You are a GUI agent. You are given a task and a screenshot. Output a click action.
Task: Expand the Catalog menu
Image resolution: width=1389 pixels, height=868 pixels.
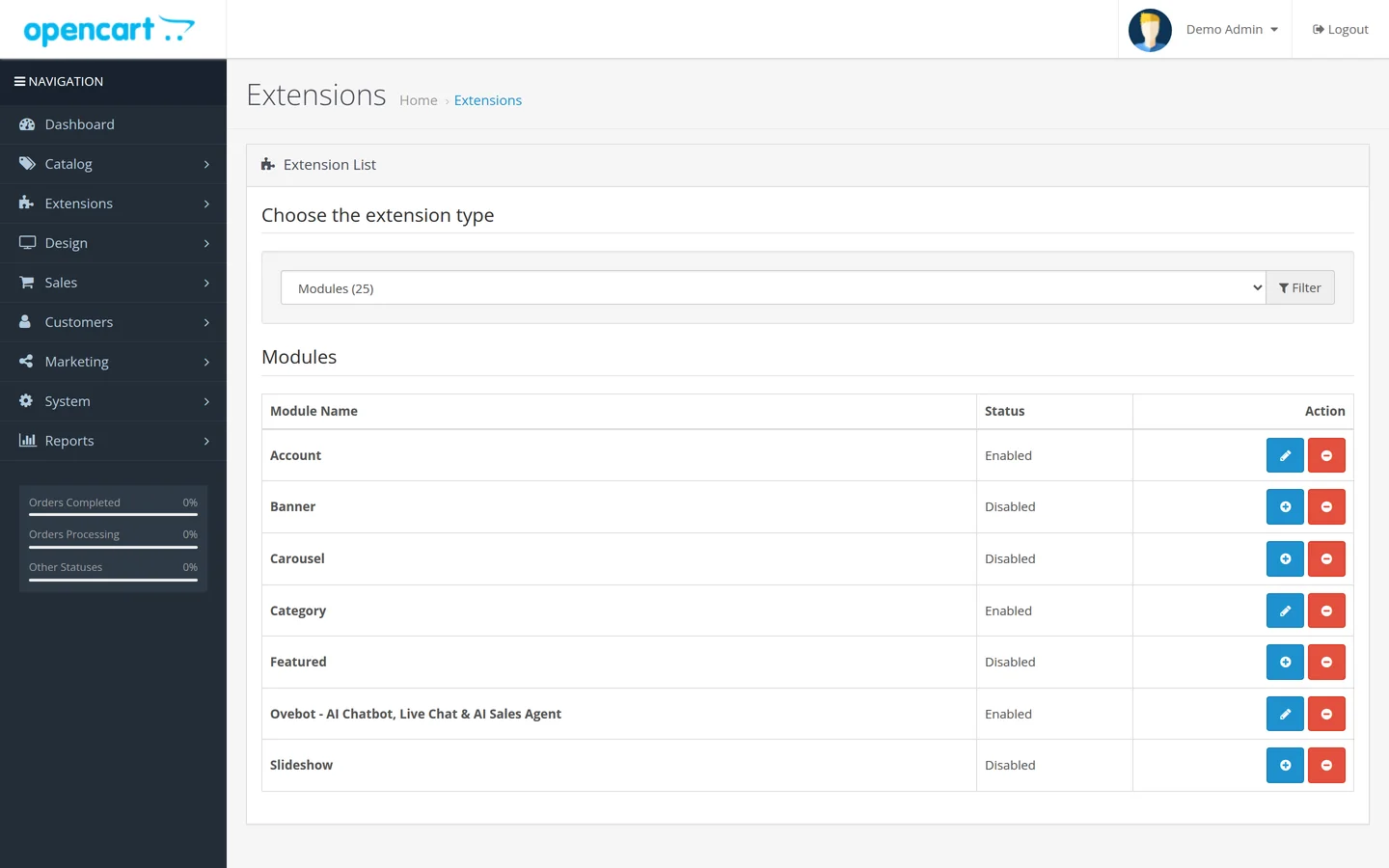[113, 164]
